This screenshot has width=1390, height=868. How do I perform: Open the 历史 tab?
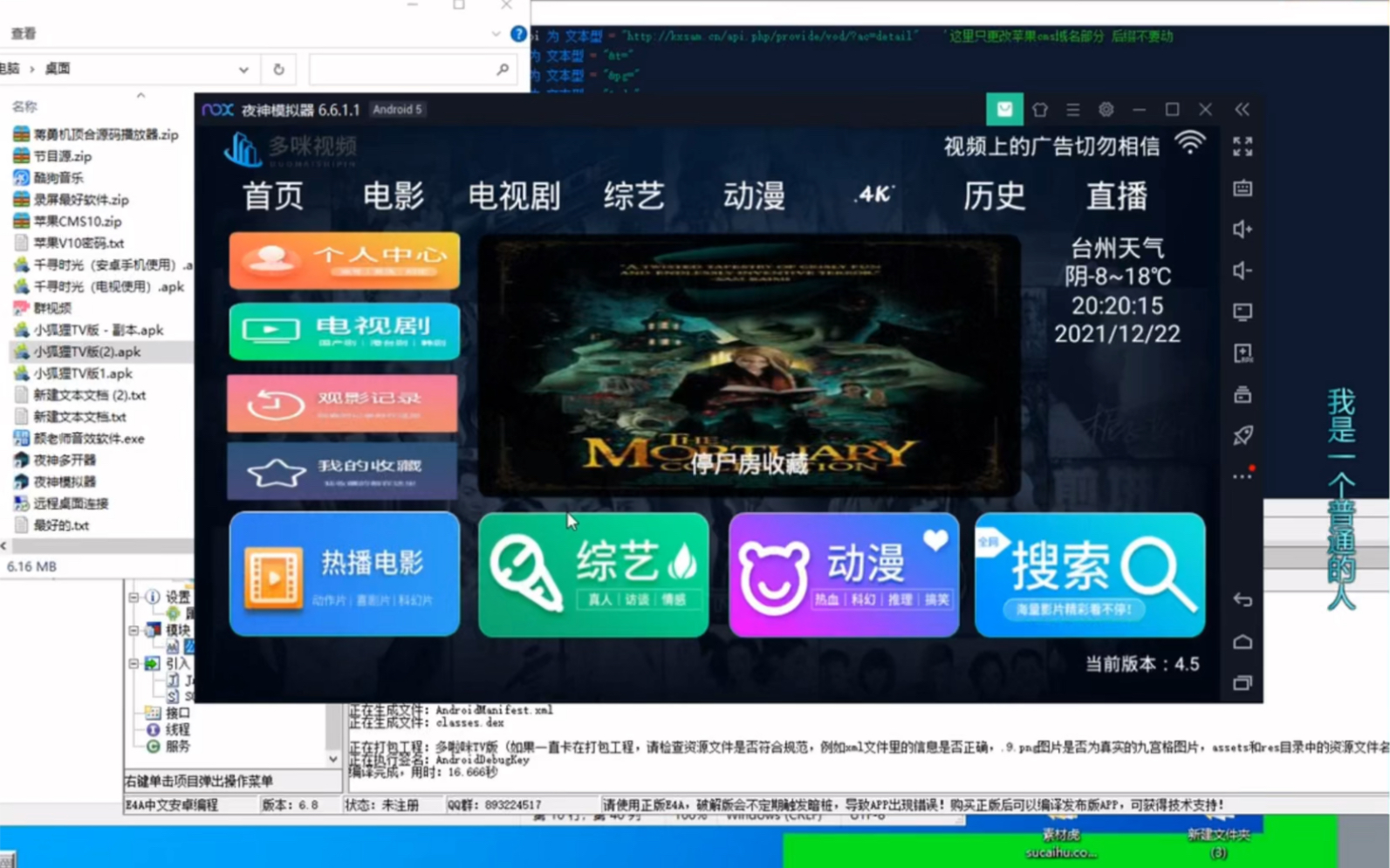[x=995, y=196]
